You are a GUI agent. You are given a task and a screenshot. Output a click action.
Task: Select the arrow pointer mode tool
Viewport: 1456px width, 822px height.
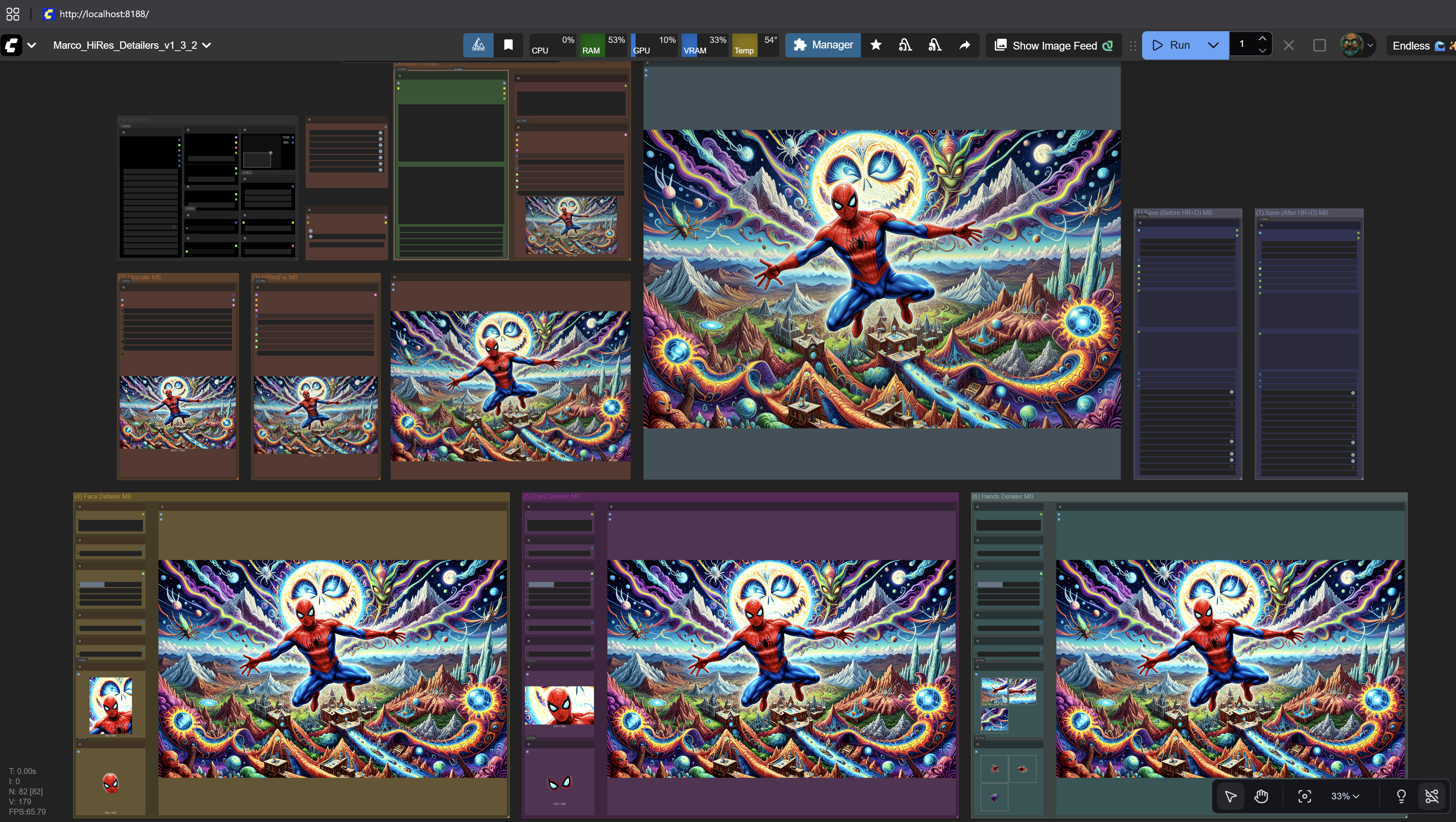click(1230, 796)
